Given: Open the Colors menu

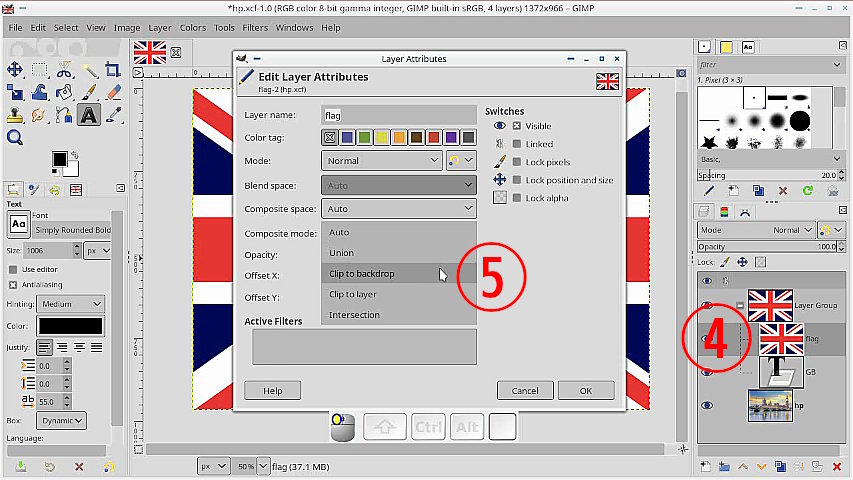Looking at the screenshot, I should [x=193, y=28].
